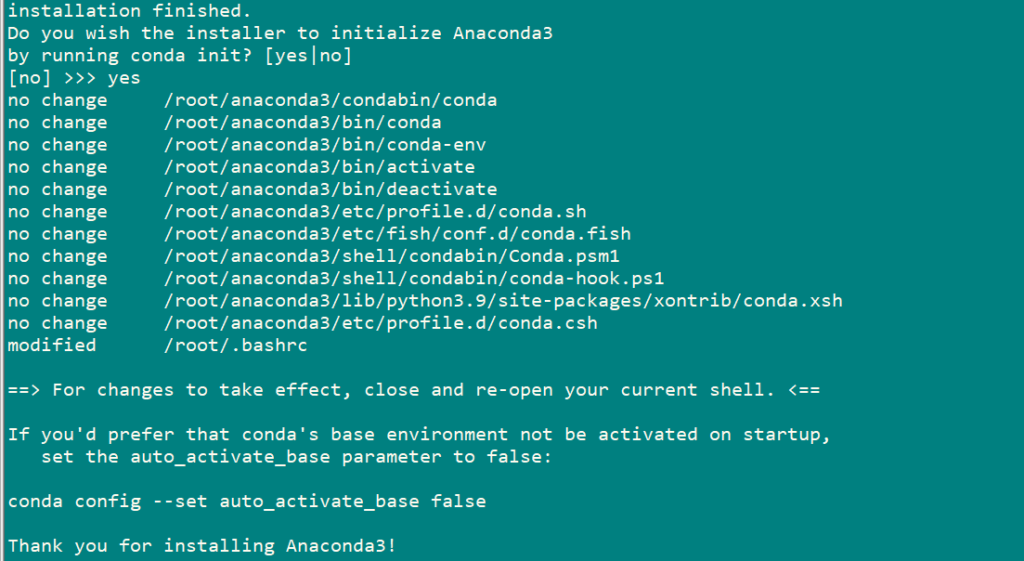Click the /root/anaconda3/bin/deactivate path
1024x561 pixels.
point(330,189)
